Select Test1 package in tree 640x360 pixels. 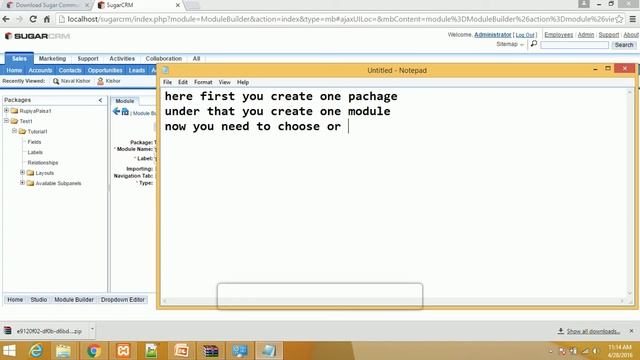click(x=26, y=121)
